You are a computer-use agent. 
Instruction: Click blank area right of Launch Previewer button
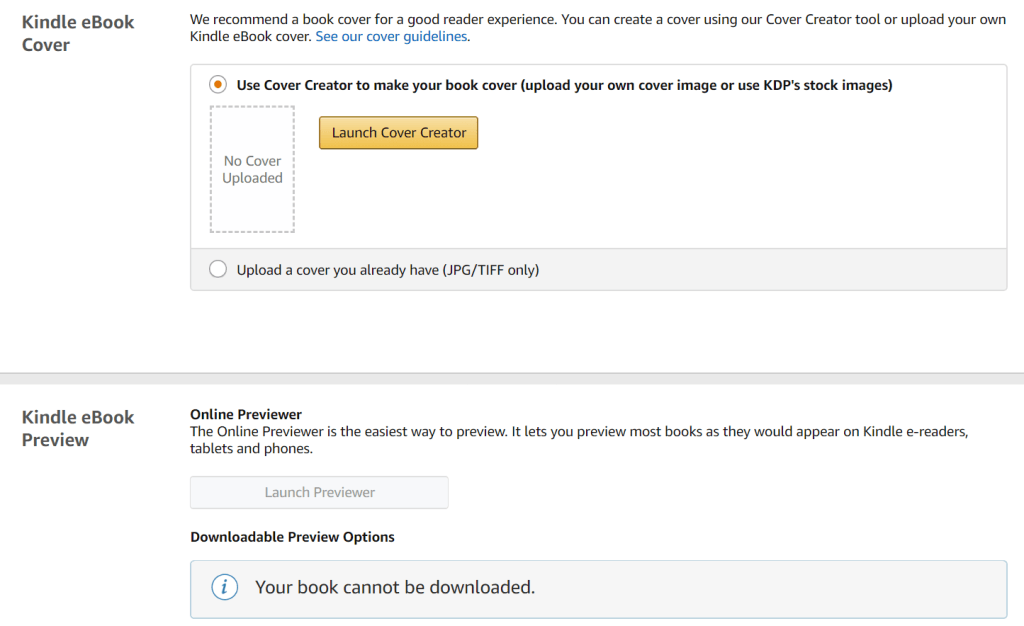tap(720, 492)
